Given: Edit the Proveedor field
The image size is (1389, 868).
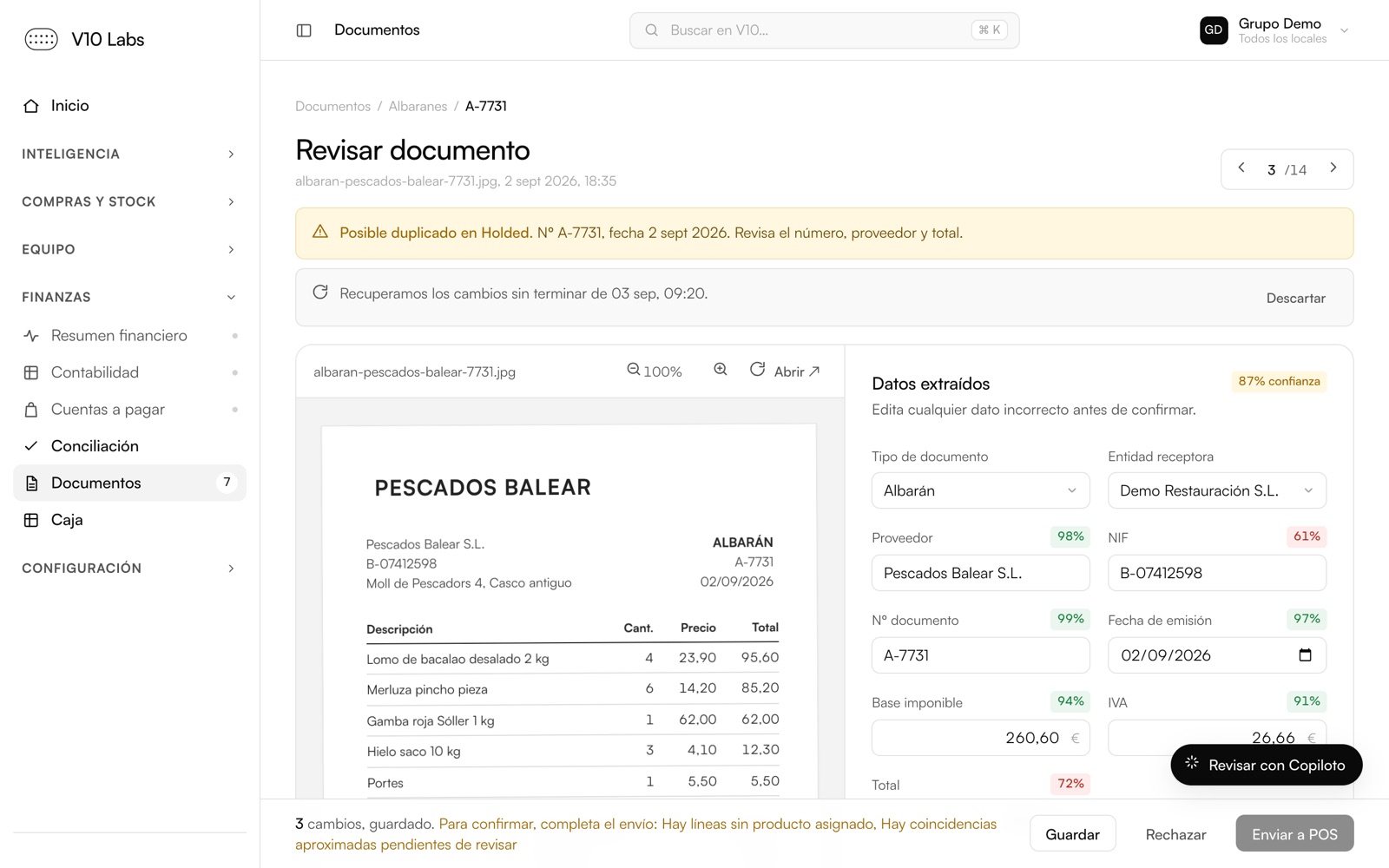Looking at the screenshot, I should [x=980, y=573].
